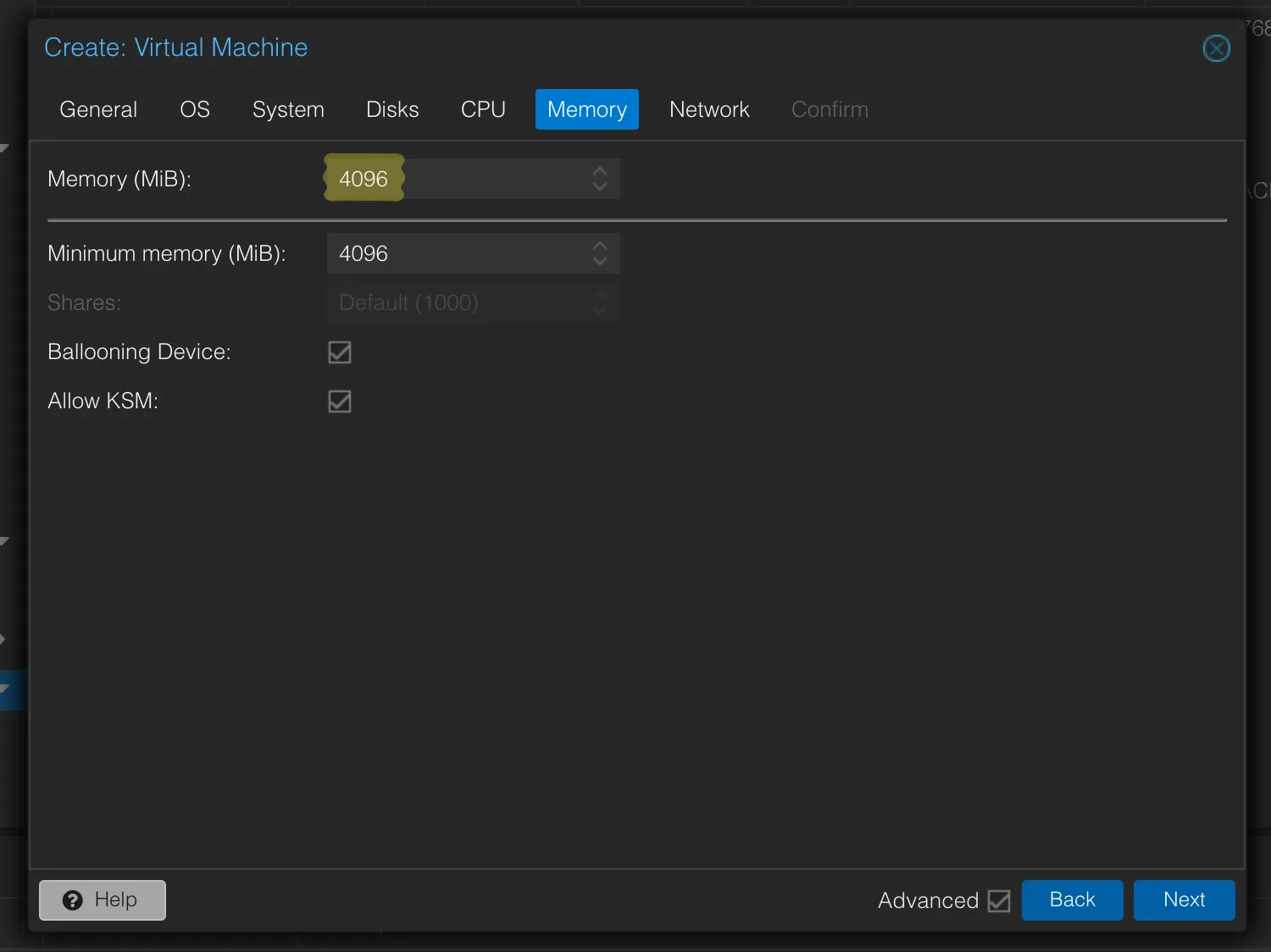Close the Create Virtual Machine dialog
Image resolution: width=1271 pixels, height=952 pixels.
(x=1216, y=48)
